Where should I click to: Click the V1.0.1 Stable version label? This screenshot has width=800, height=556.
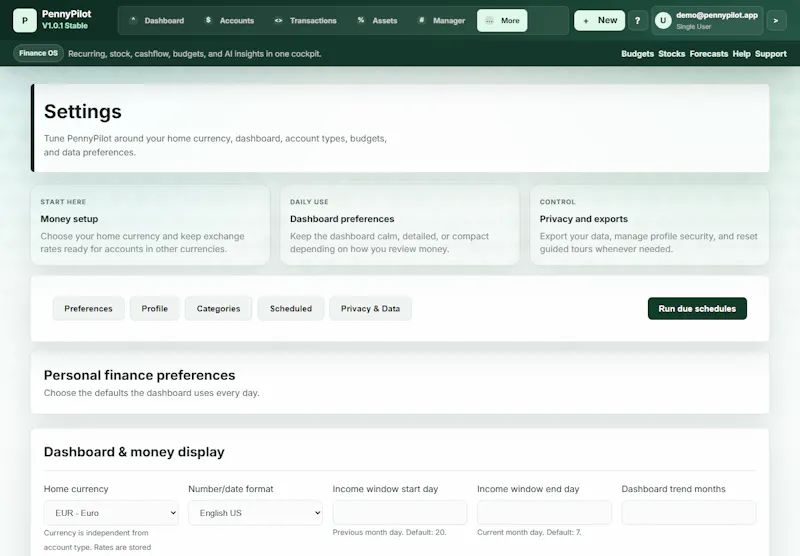pos(65,26)
